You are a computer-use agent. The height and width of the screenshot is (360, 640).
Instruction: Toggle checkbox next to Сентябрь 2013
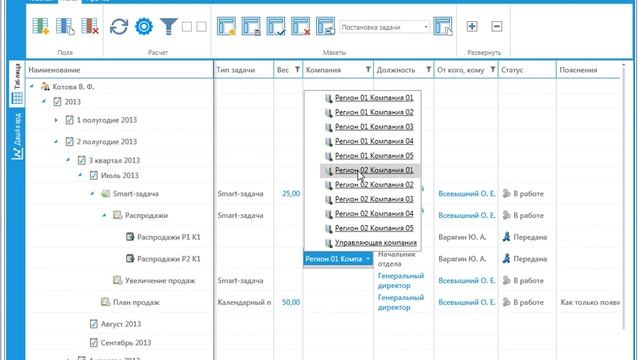[x=93, y=342]
